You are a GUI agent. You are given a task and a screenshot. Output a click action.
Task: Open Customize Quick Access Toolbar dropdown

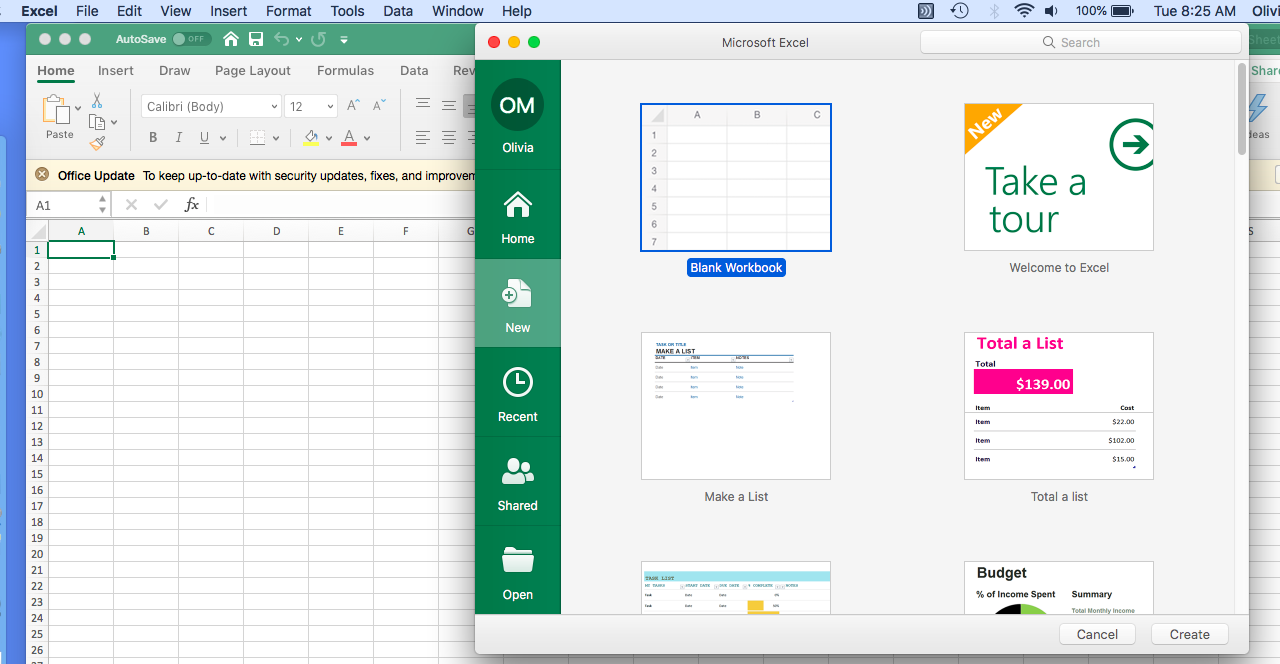[344, 40]
